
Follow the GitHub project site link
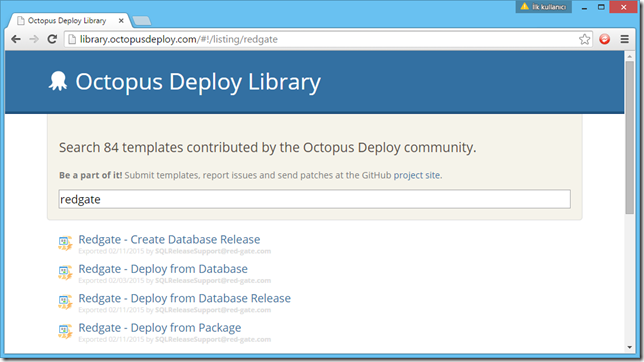point(417,175)
